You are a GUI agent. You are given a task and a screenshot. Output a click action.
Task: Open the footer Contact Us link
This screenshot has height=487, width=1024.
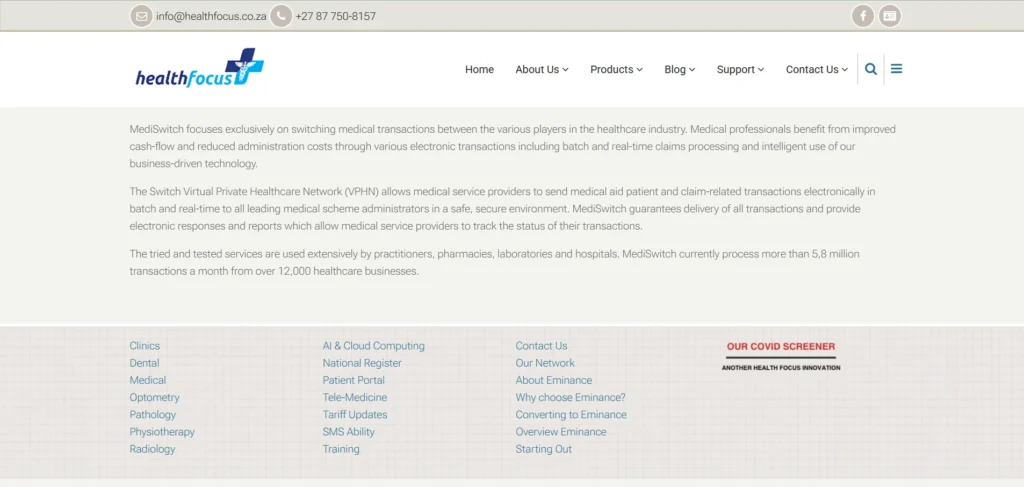(541, 346)
